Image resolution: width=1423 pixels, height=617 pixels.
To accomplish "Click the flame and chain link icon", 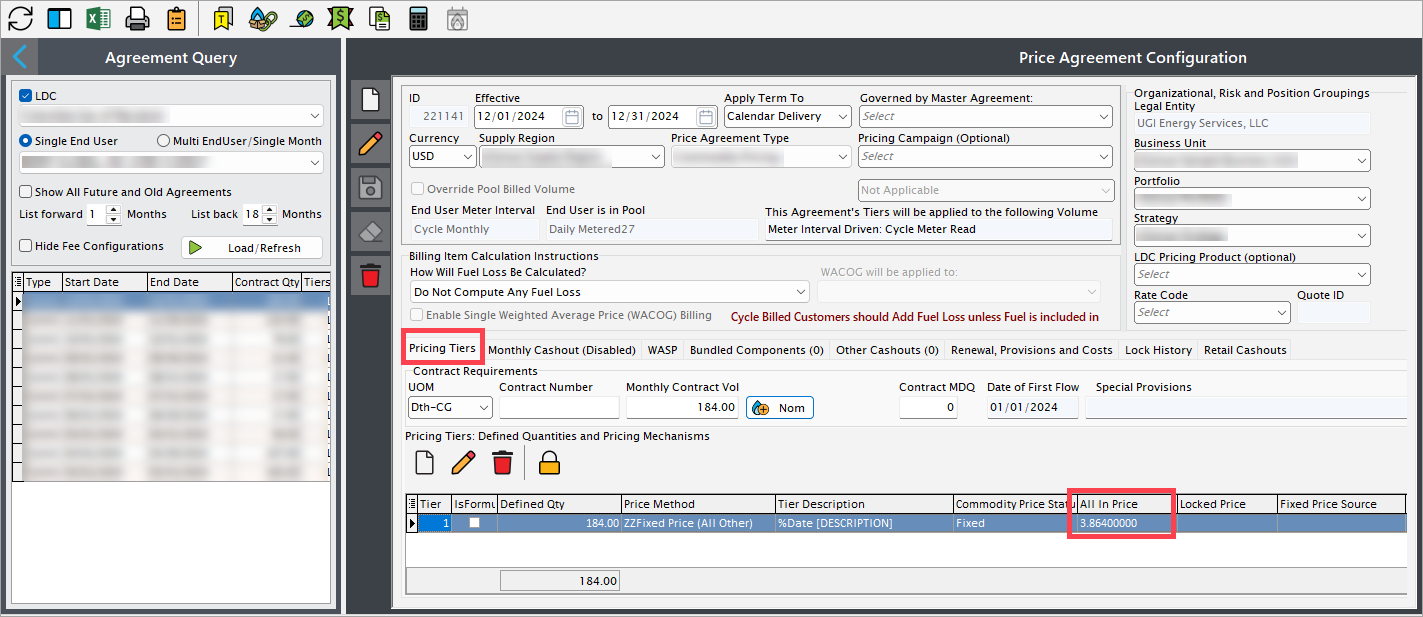I will 262,18.
